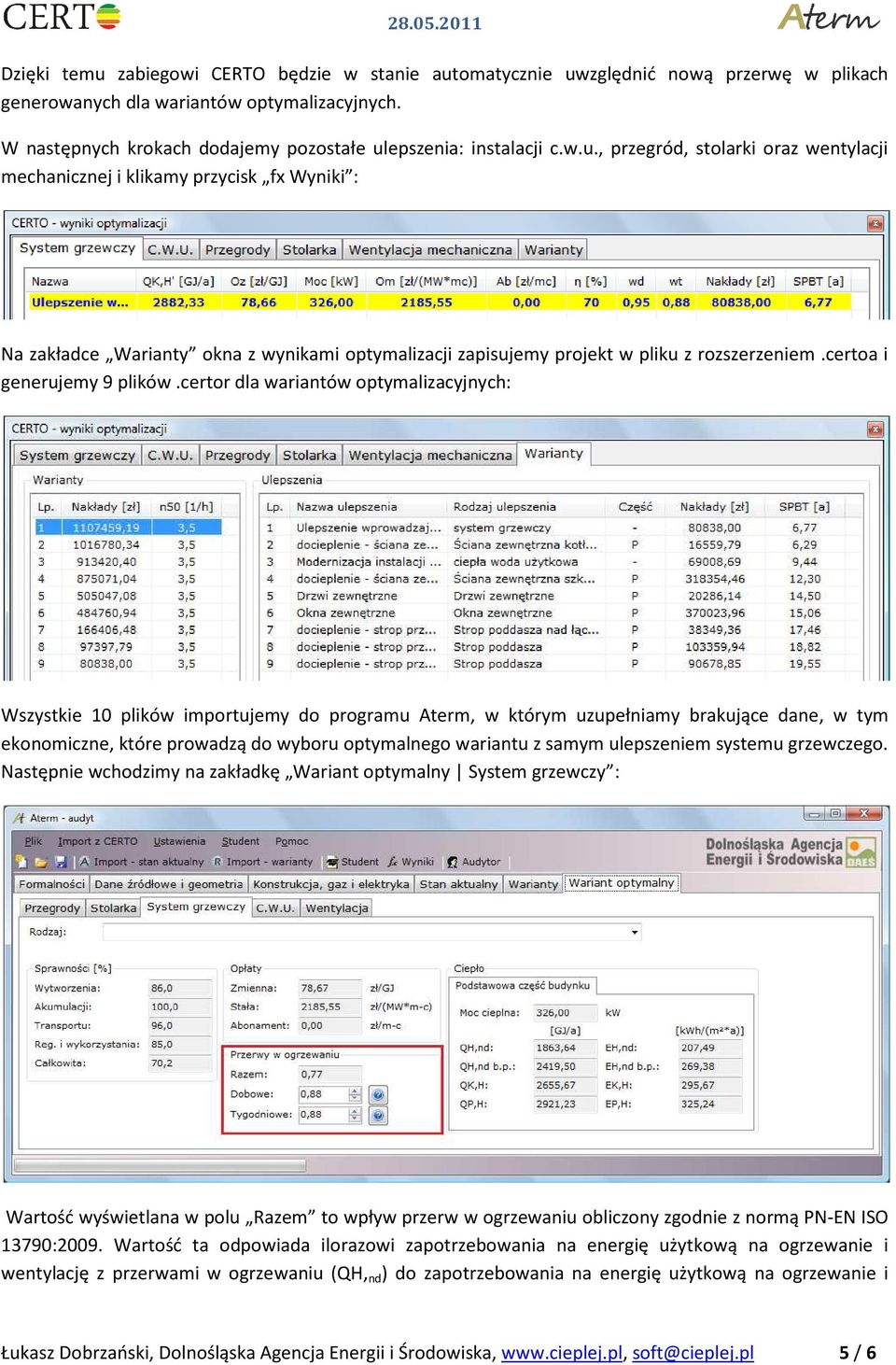896x1365 pixels.
Task: Open Przegrody subtab in Aterm
Action: (x=52, y=908)
